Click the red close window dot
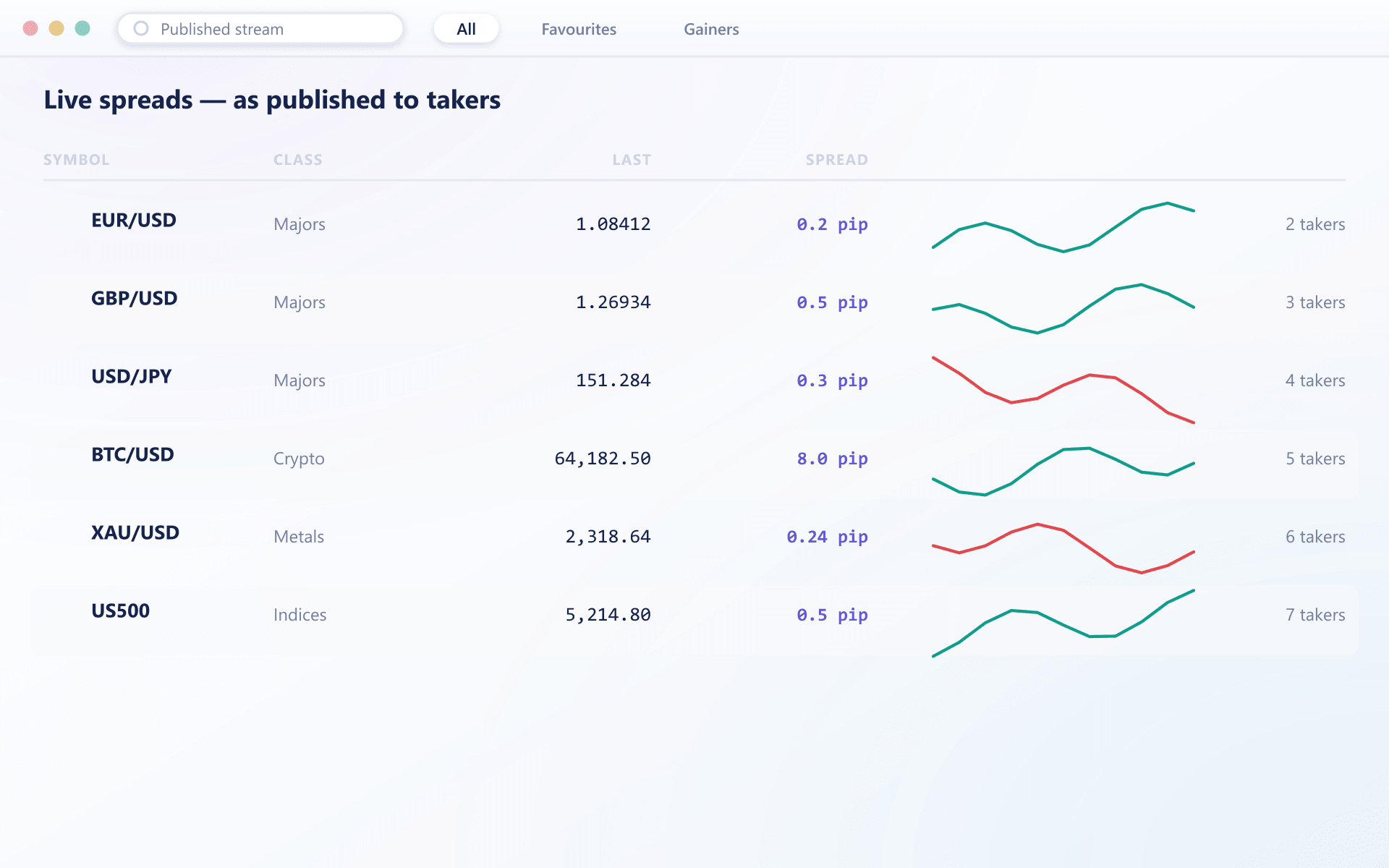Screen dimensions: 1389x868 30,28
